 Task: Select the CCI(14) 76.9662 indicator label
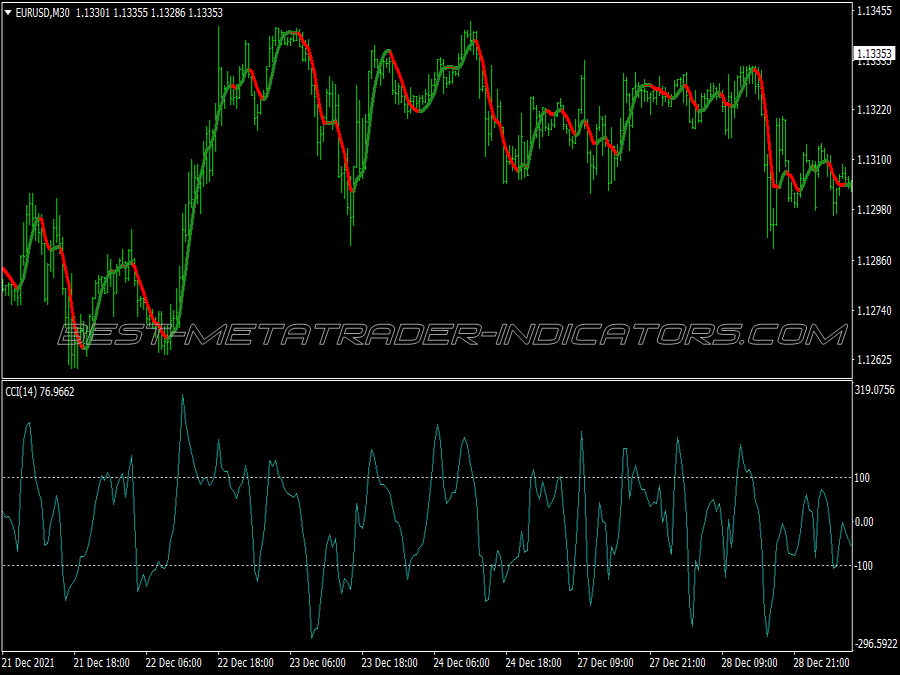tap(40, 391)
